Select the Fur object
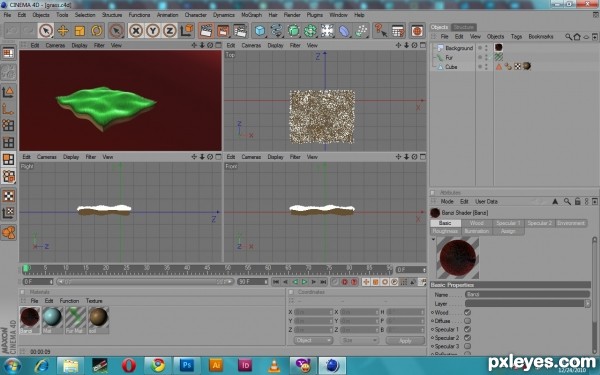600x375 pixels. (449, 57)
